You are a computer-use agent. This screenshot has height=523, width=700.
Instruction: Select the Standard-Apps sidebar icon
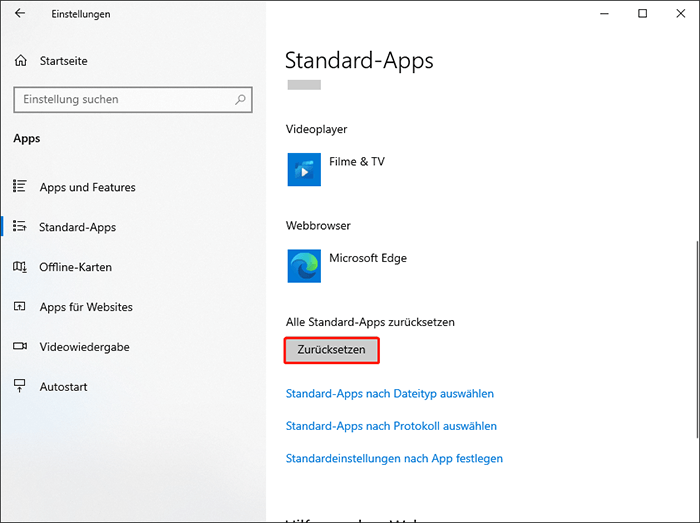[x=20, y=226]
